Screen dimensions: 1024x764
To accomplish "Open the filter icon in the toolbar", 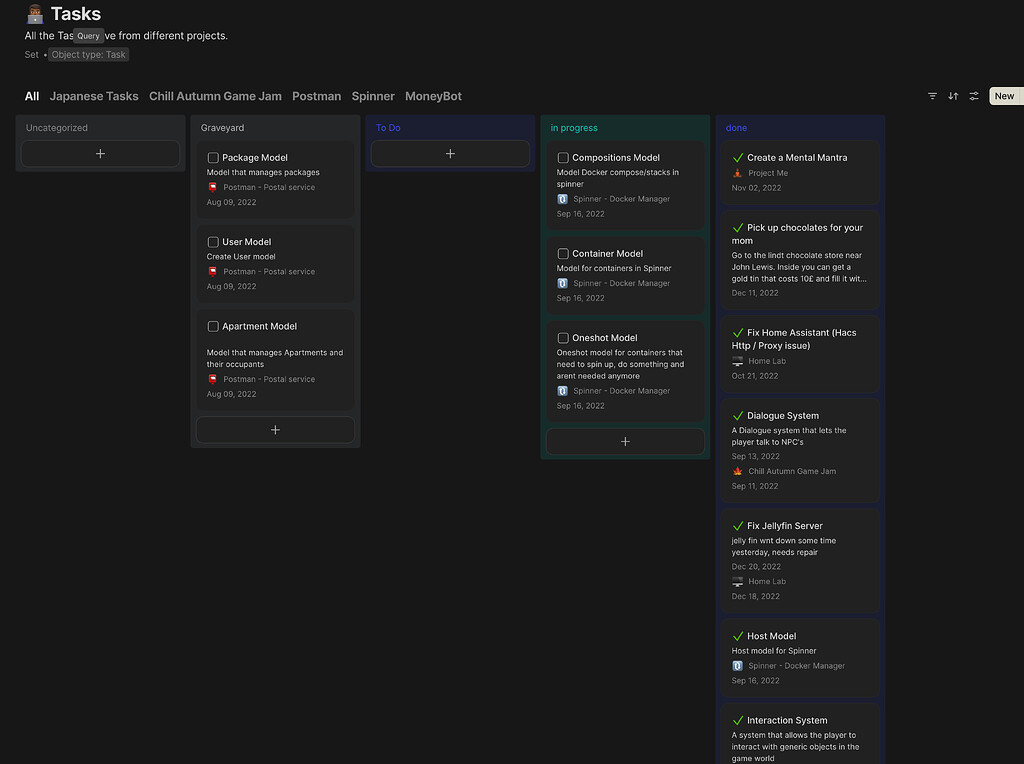I will point(932,95).
